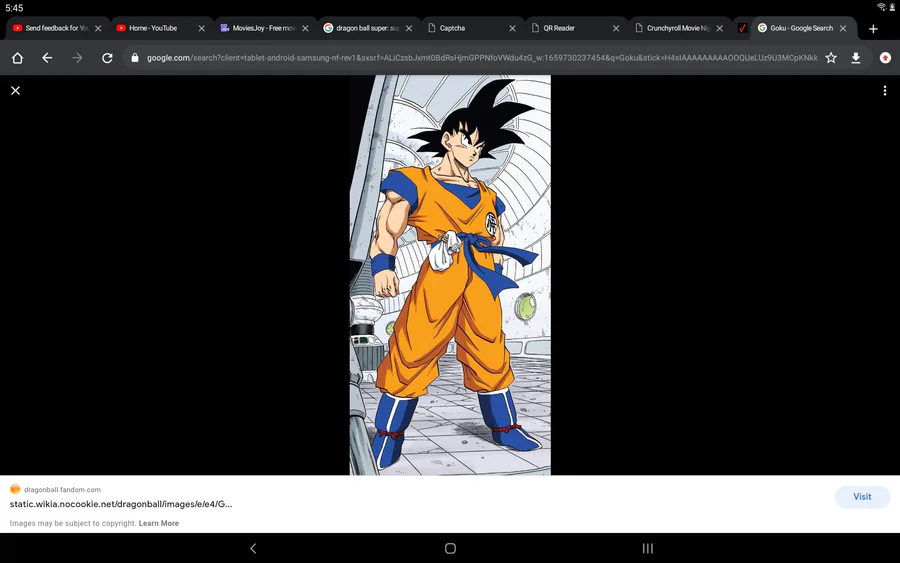Click the static.wikia.nocookie.net image title
900x563 pixels.
121,504
